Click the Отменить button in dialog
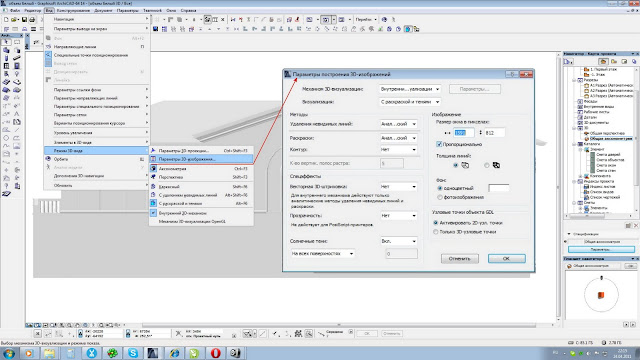The height and width of the screenshot is (360, 640). pyautogui.click(x=460, y=258)
